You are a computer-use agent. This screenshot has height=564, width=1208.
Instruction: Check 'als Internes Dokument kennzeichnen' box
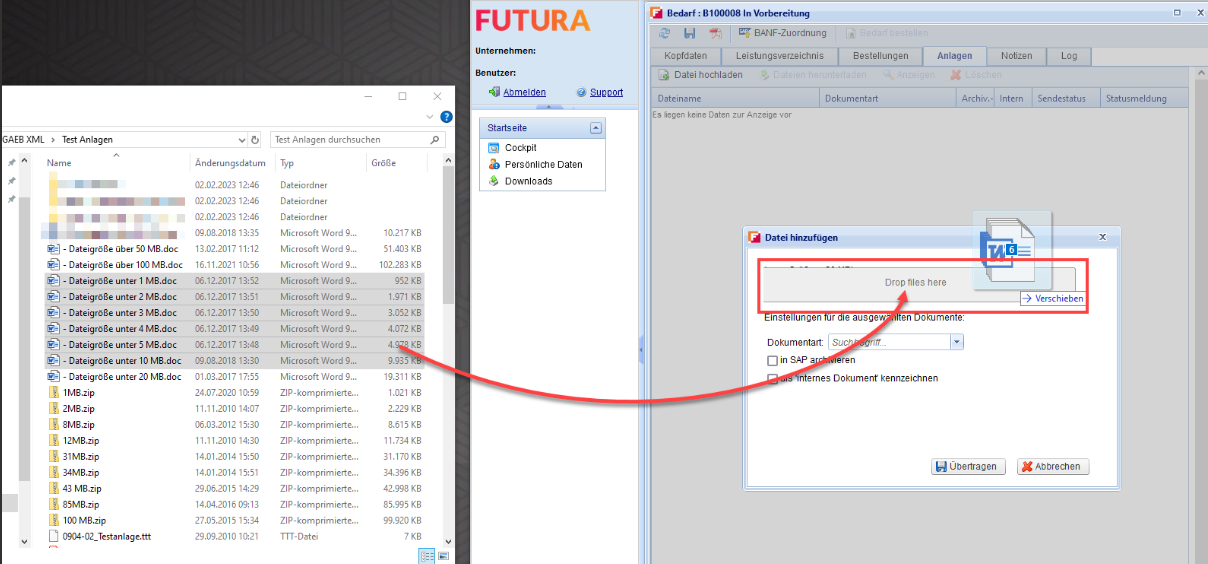click(x=772, y=379)
